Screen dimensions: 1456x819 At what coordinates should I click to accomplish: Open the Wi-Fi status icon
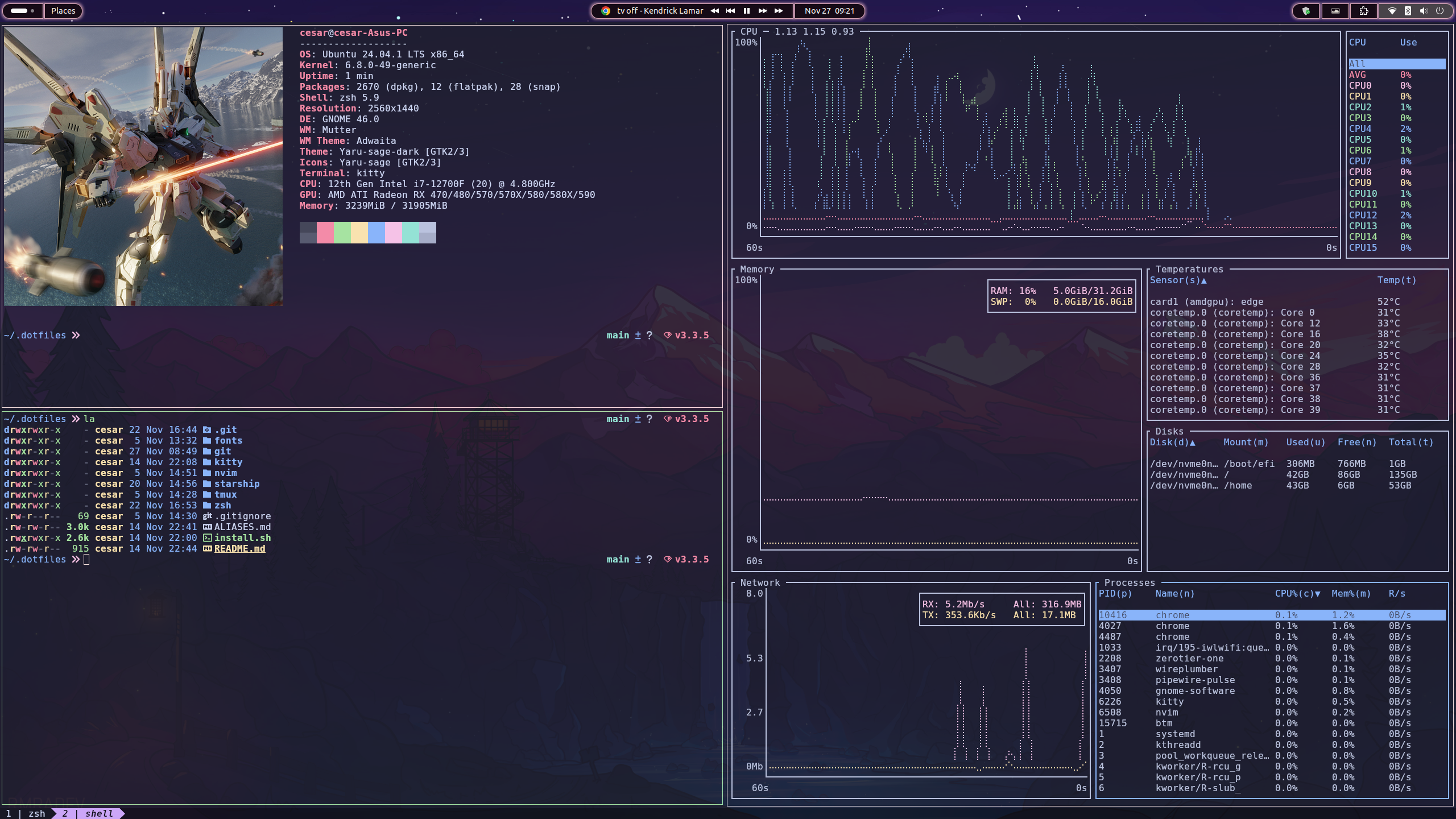point(1392,11)
